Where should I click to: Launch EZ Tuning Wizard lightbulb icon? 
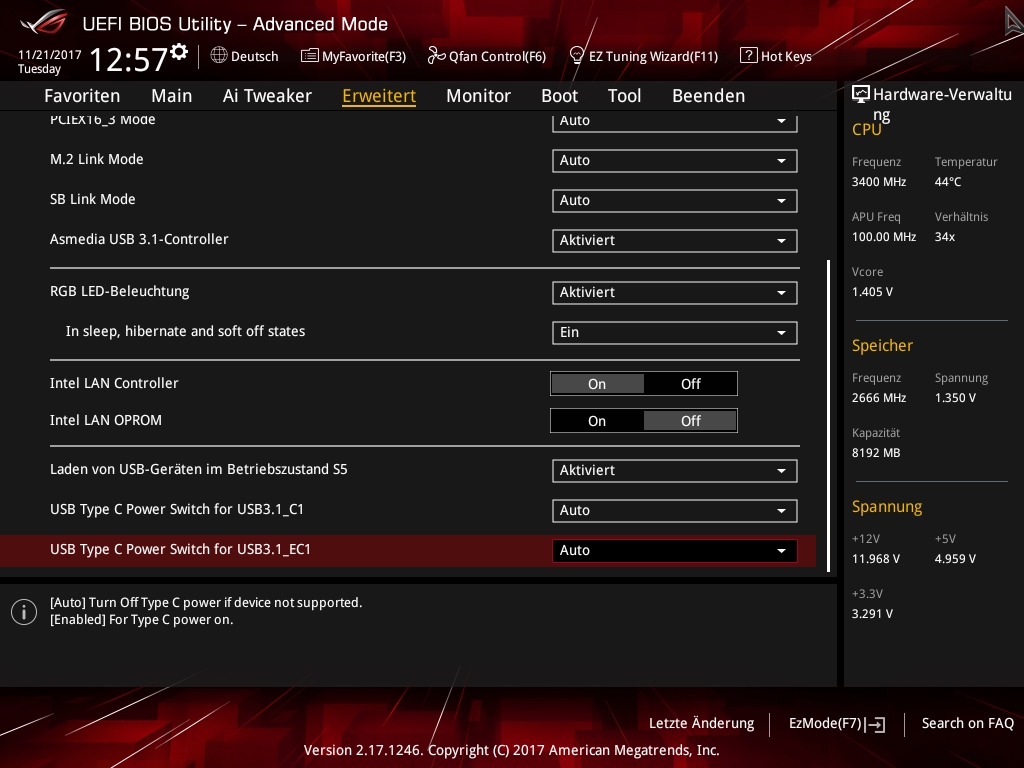point(577,56)
